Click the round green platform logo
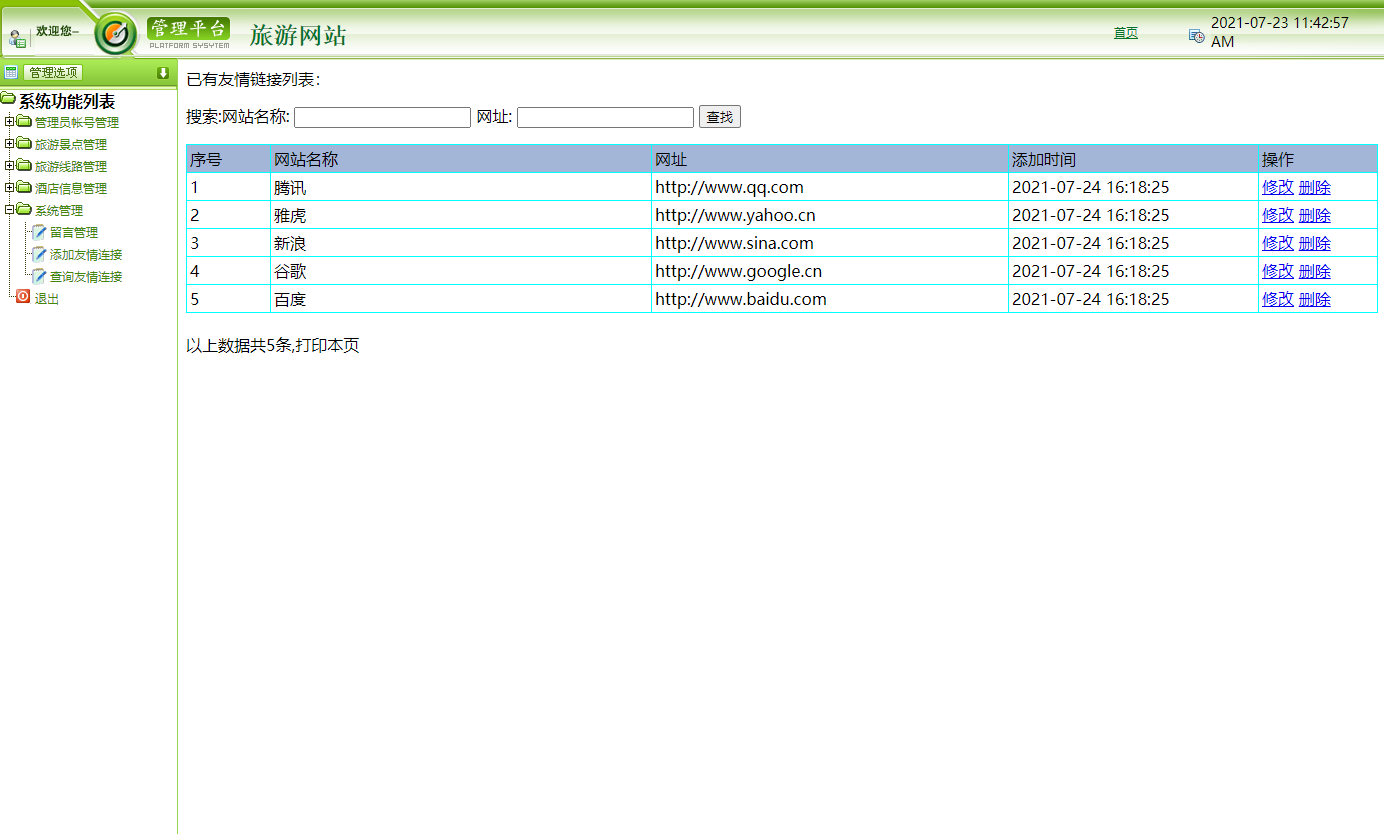The height and width of the screenshot is (834, 1384). (x=116, y=34)
